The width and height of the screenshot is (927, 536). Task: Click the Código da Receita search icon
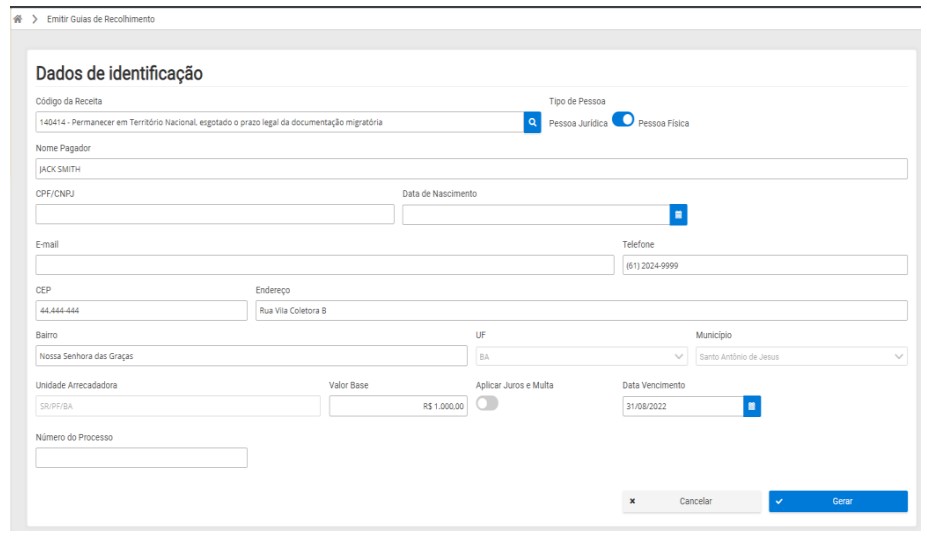[533, 122]
